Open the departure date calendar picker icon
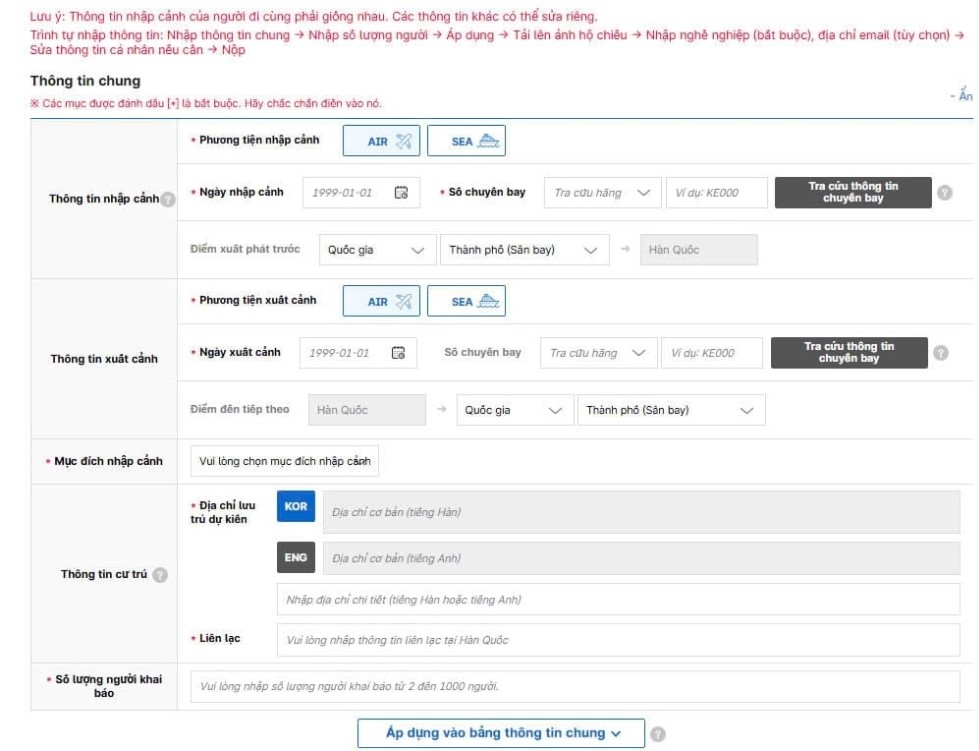This screenshot has height=751, width=979. (398, 353)
